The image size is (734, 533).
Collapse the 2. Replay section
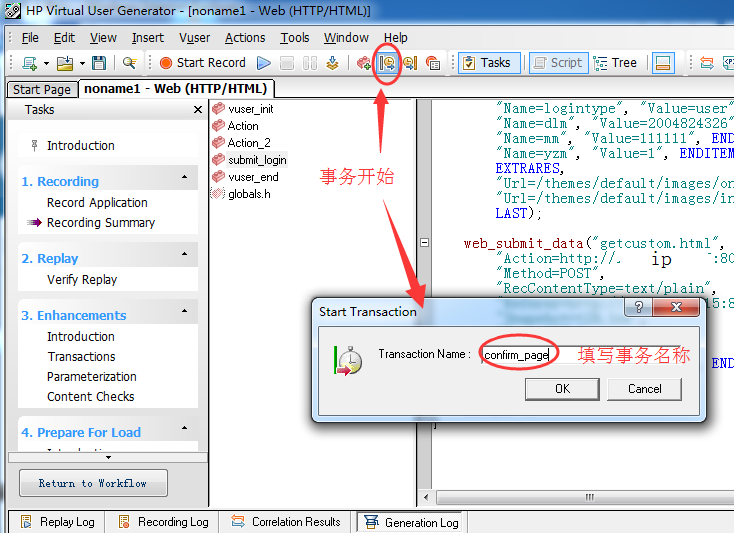(x=184, y=254)
